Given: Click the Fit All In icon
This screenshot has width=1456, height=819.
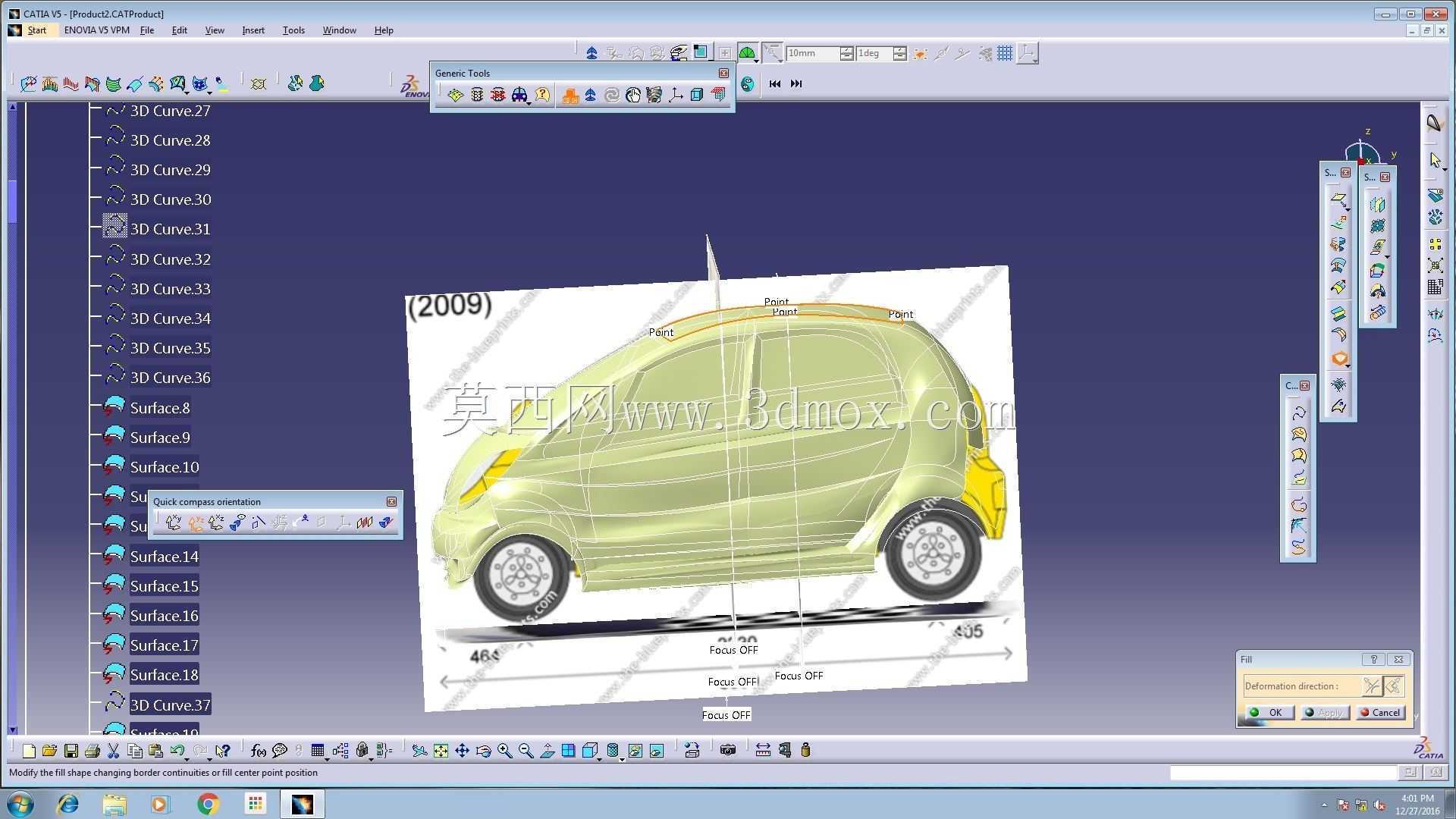Looking at the screenshot, I should (441, 751).
